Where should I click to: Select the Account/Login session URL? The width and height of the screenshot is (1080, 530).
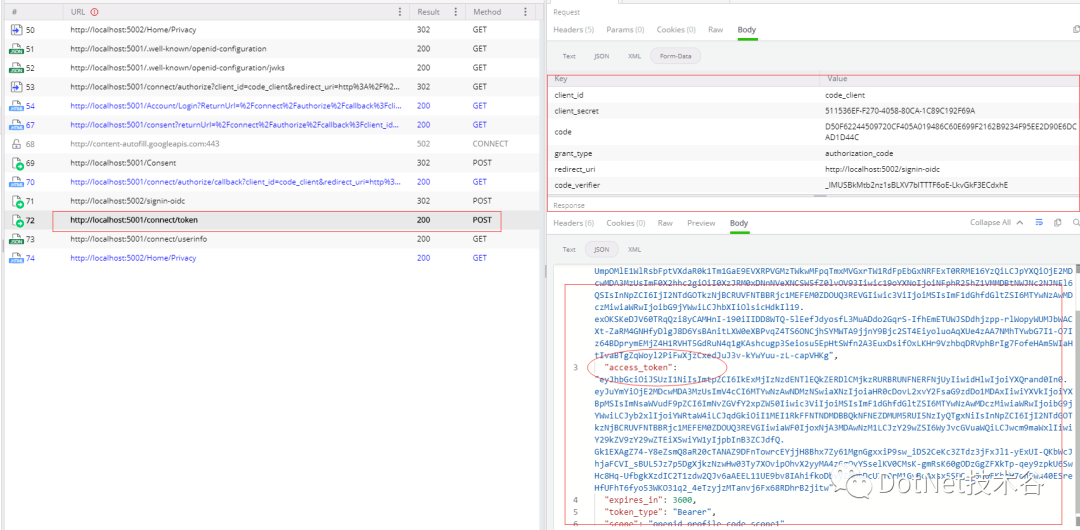(x=236, y=106)
